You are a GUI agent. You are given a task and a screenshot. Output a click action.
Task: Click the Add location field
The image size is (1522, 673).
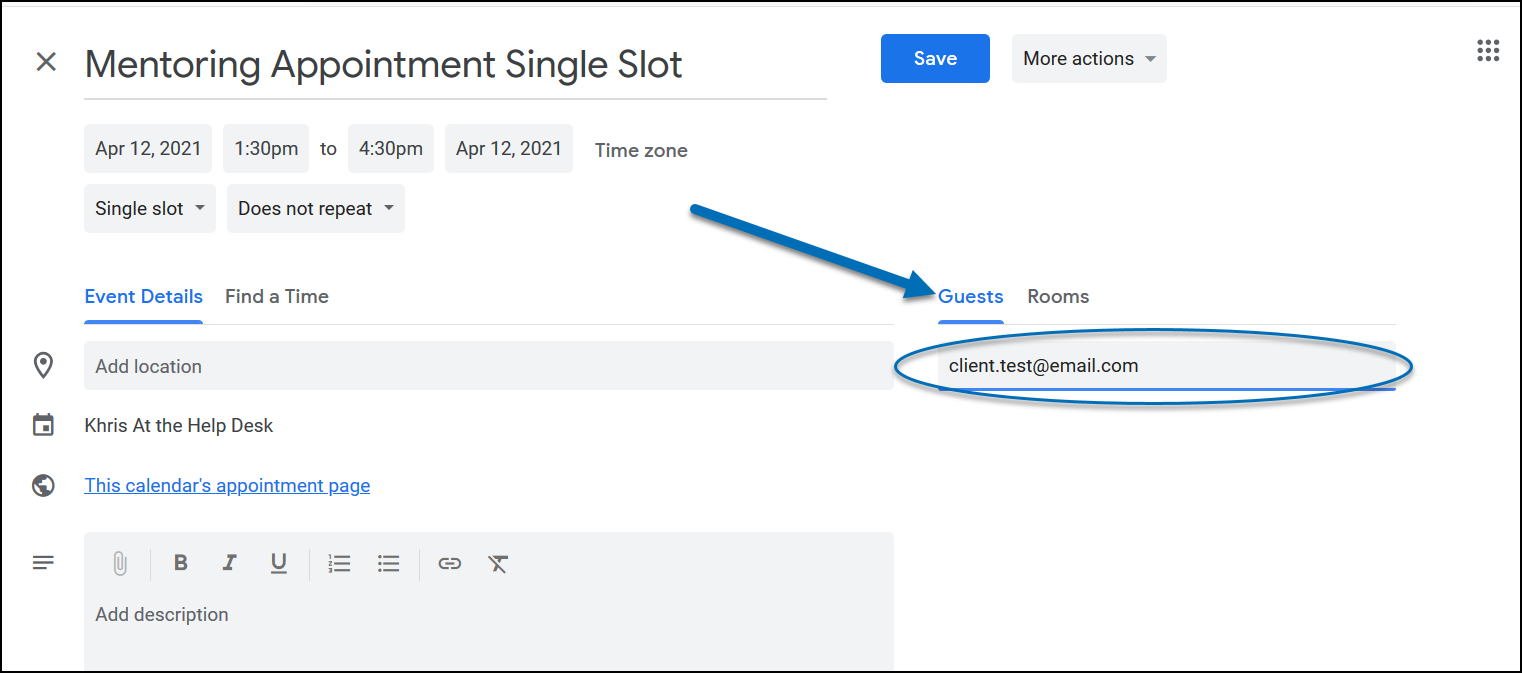[x=488, y=366]
